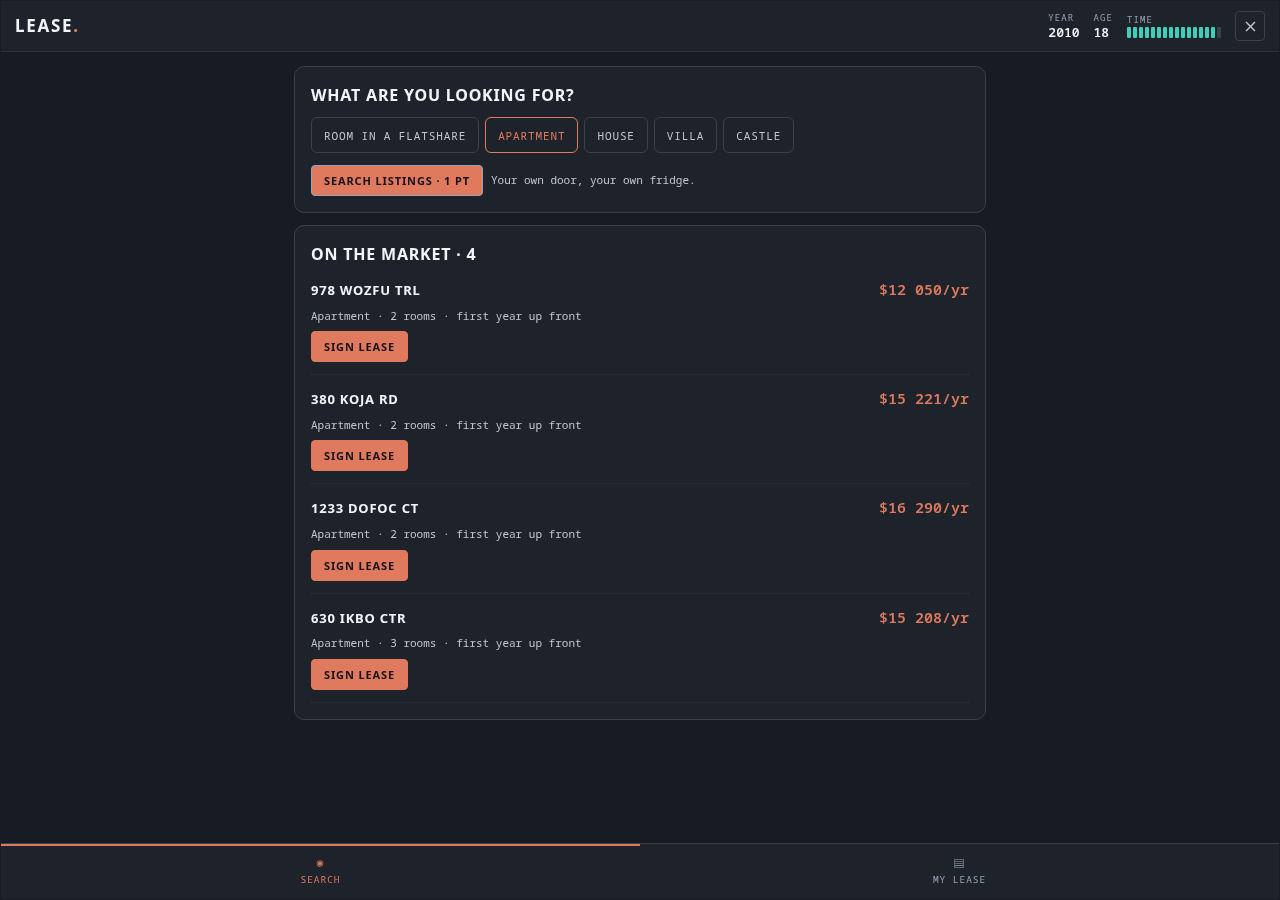The height and width of the screenshot is (900, 1280).
Task: Click the $15 221/yr price
Action: (x=924, y=399)
